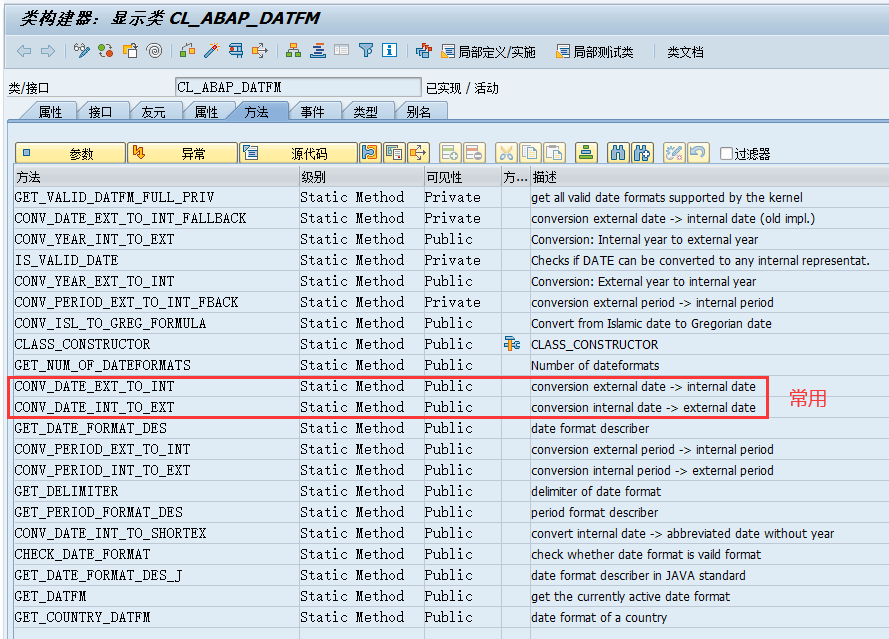Click the blue information icon
Image resolution: width=889 pixels, height=639 pixels.
click(389, 51)
